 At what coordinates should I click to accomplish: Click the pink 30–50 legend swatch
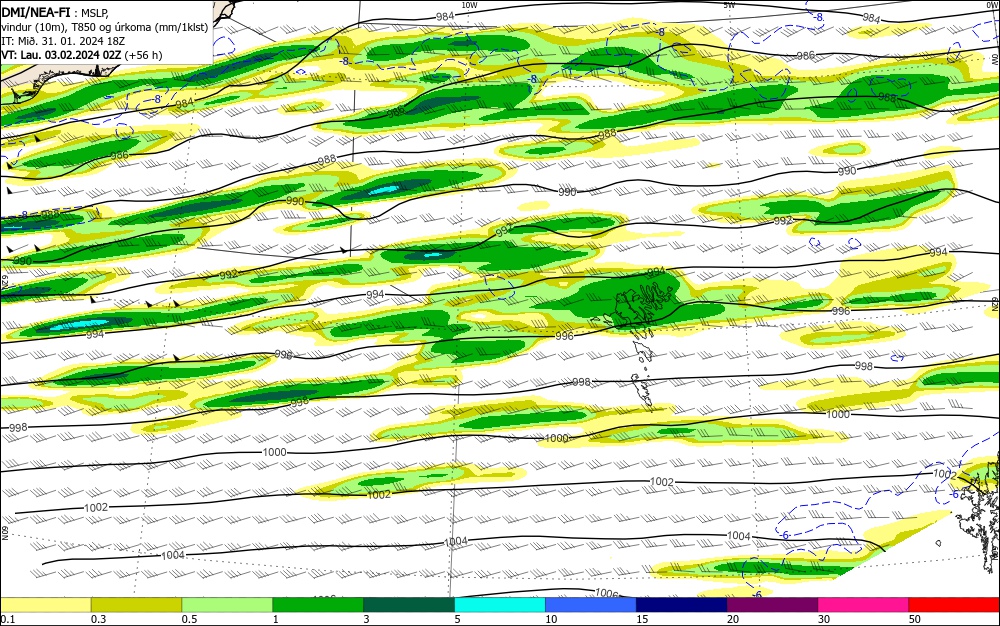863,605
